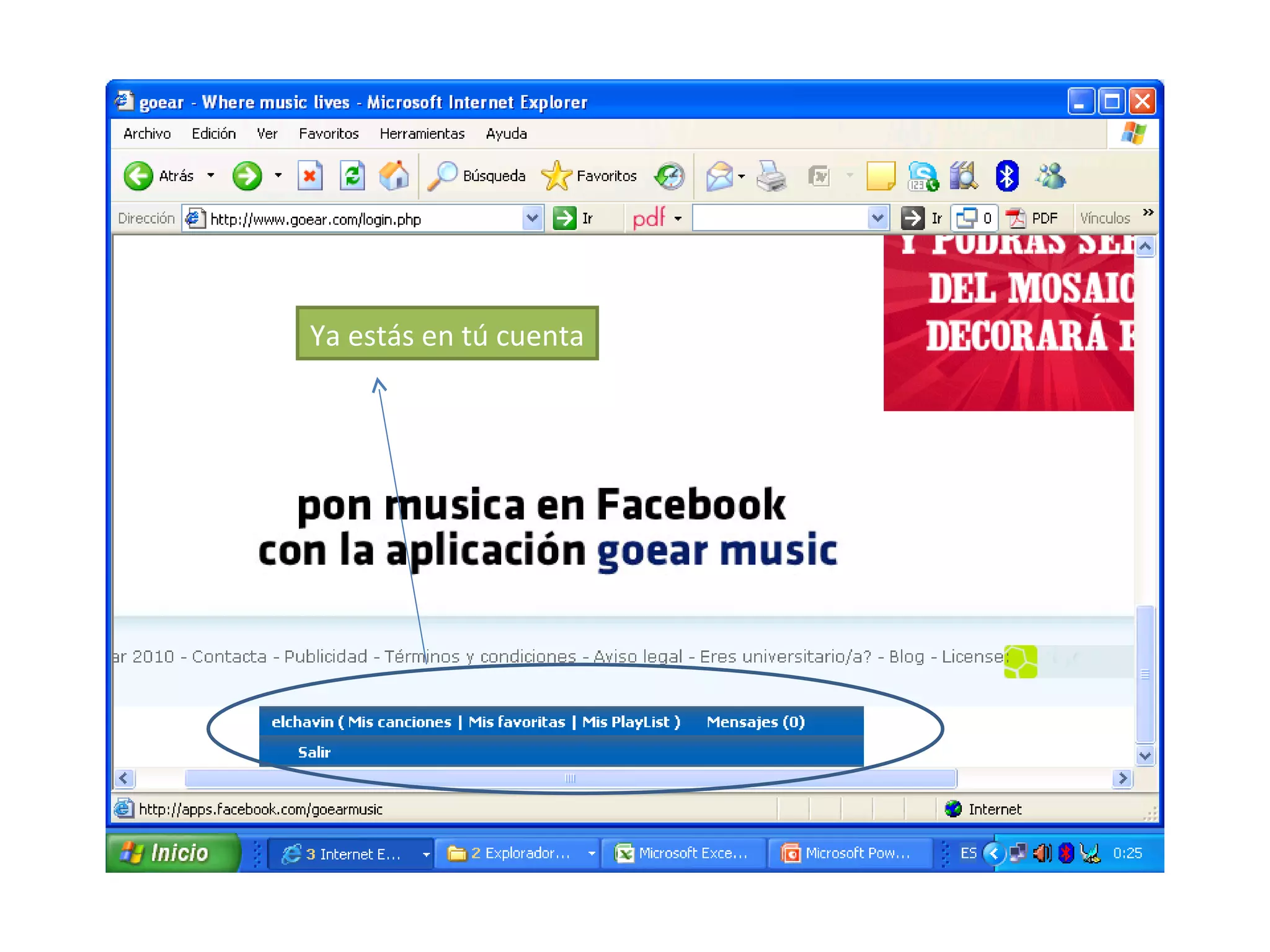Stop page loading with red X icon
This screenshot has width=1270, height=952.
[x=309, y=176]
